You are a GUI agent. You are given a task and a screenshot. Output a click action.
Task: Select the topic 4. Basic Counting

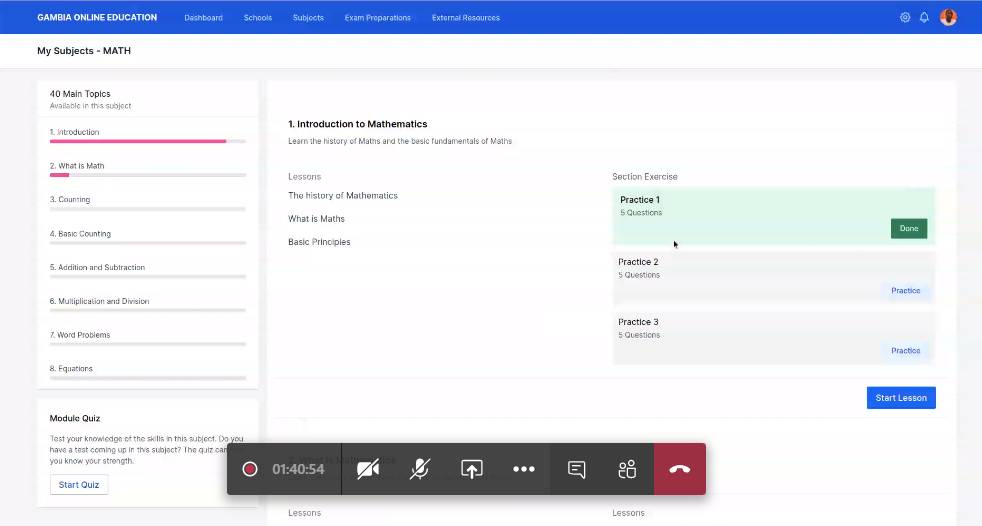(80, 234)
